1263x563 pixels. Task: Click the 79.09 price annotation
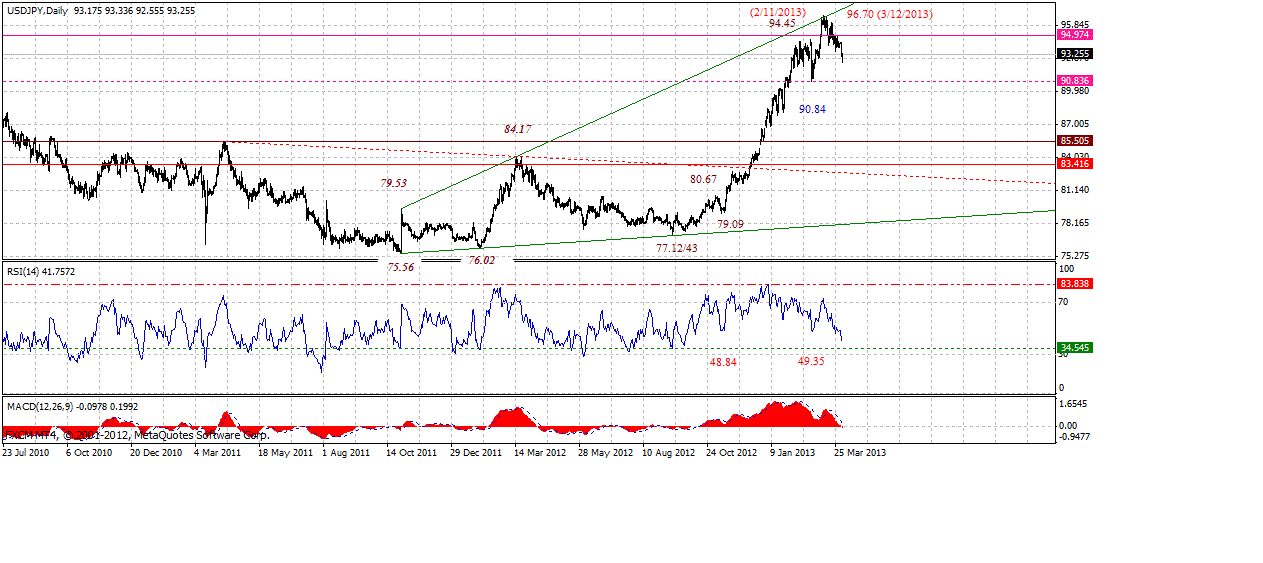coord(730,224)
